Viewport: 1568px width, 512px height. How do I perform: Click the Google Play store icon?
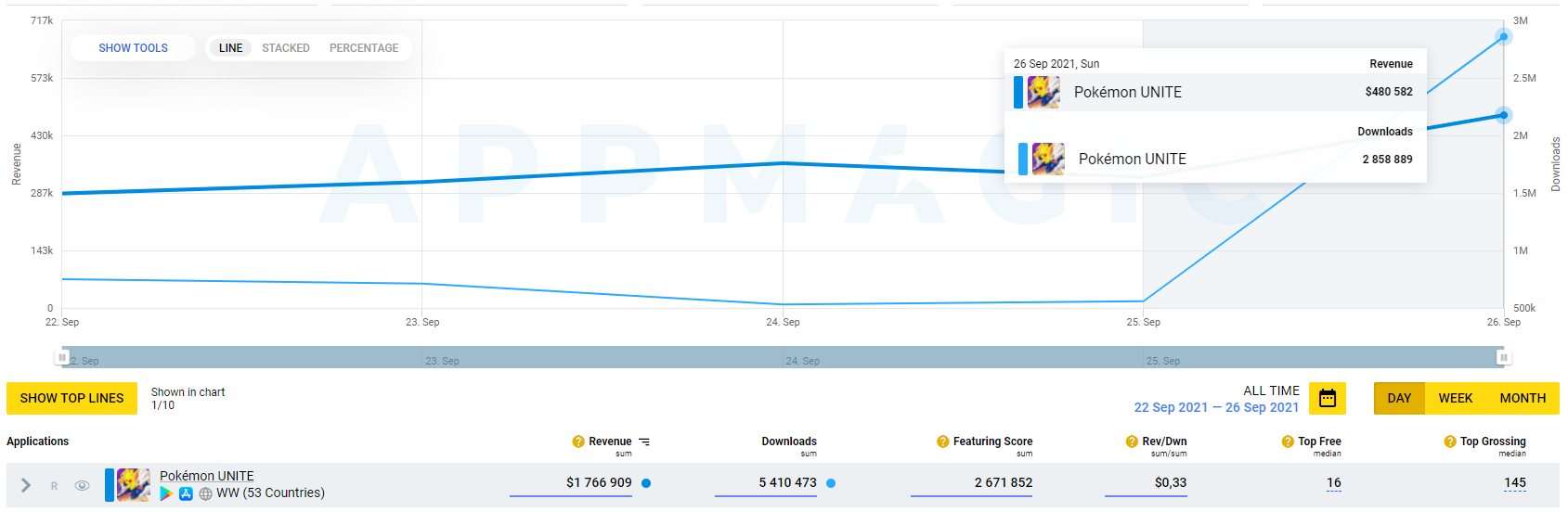pos(166,493)
